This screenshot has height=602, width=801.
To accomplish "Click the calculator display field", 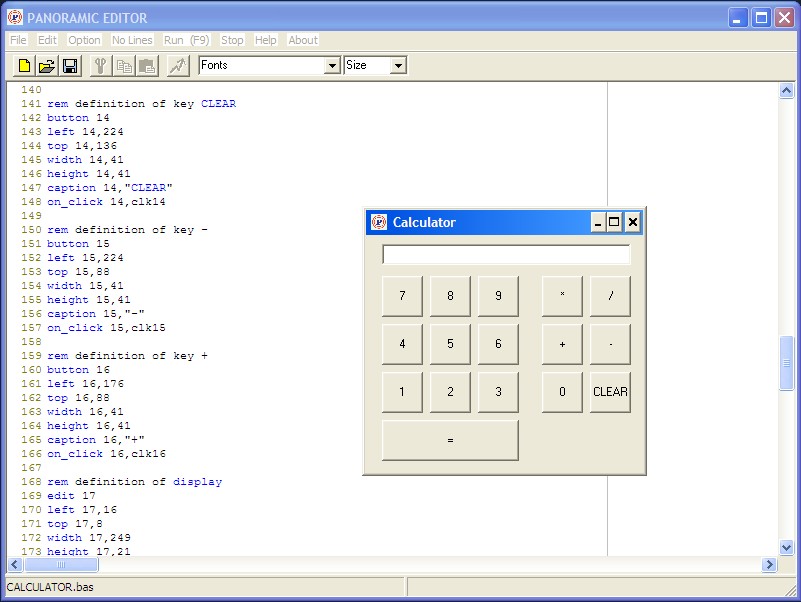I will [x=506, y=254].
